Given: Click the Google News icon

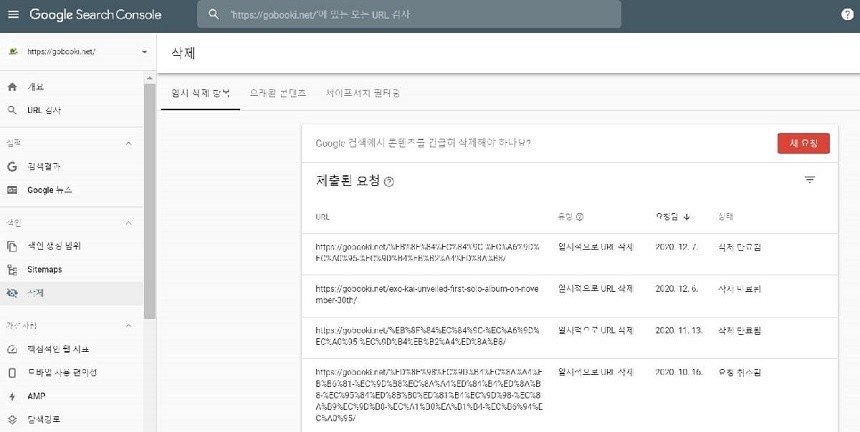Looking at the screenshot, I should (x=12, y=190).
